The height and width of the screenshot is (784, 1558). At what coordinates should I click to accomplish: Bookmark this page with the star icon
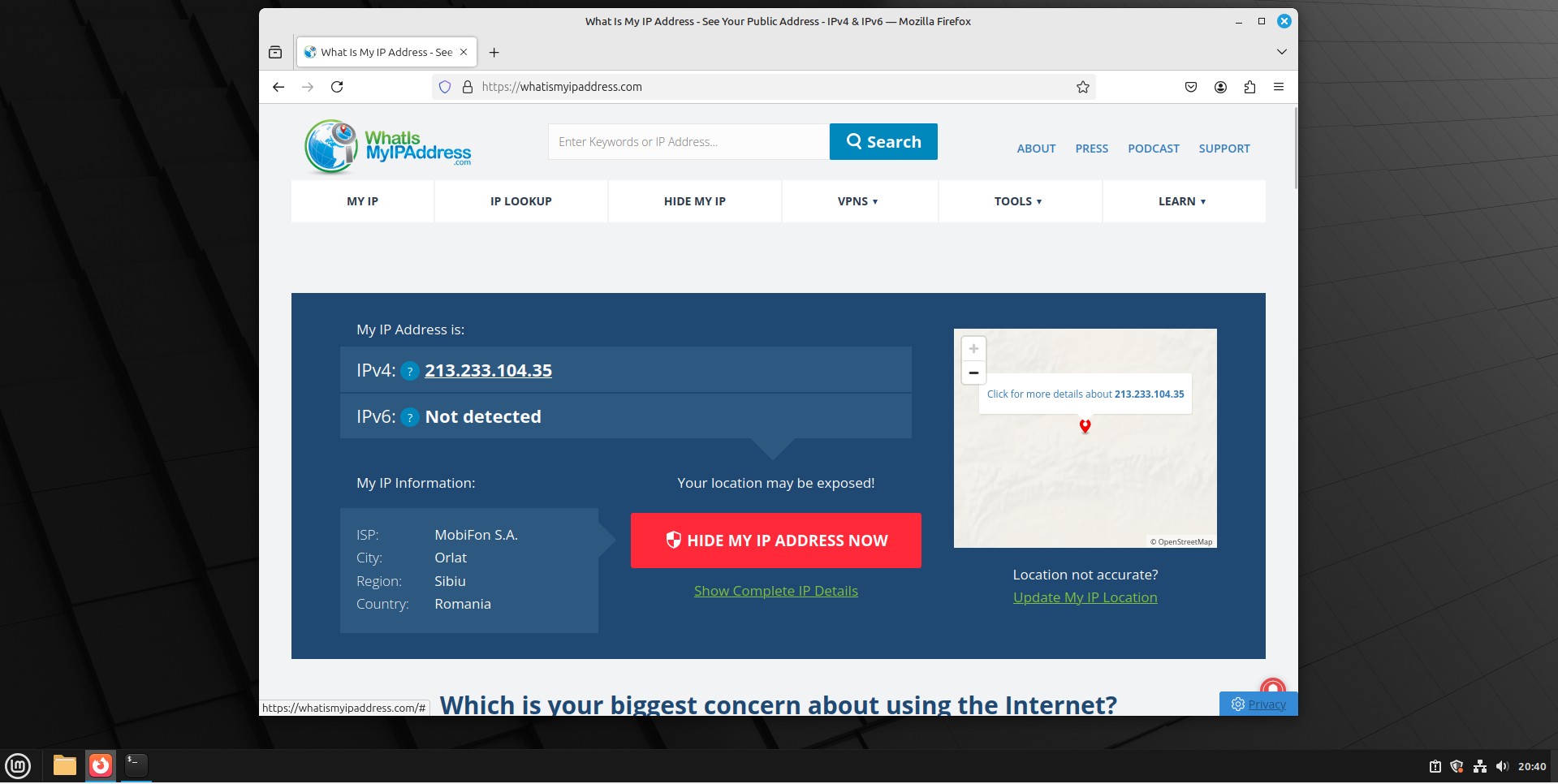tap(1082, 87)
